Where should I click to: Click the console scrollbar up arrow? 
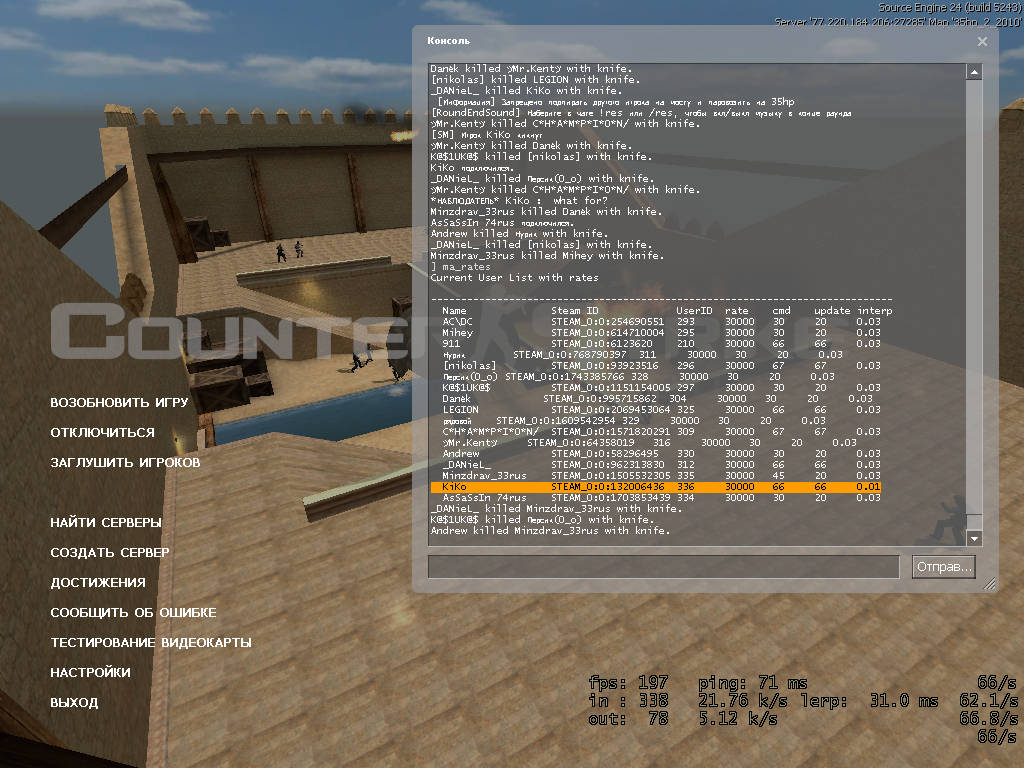[x=974, y=72]
